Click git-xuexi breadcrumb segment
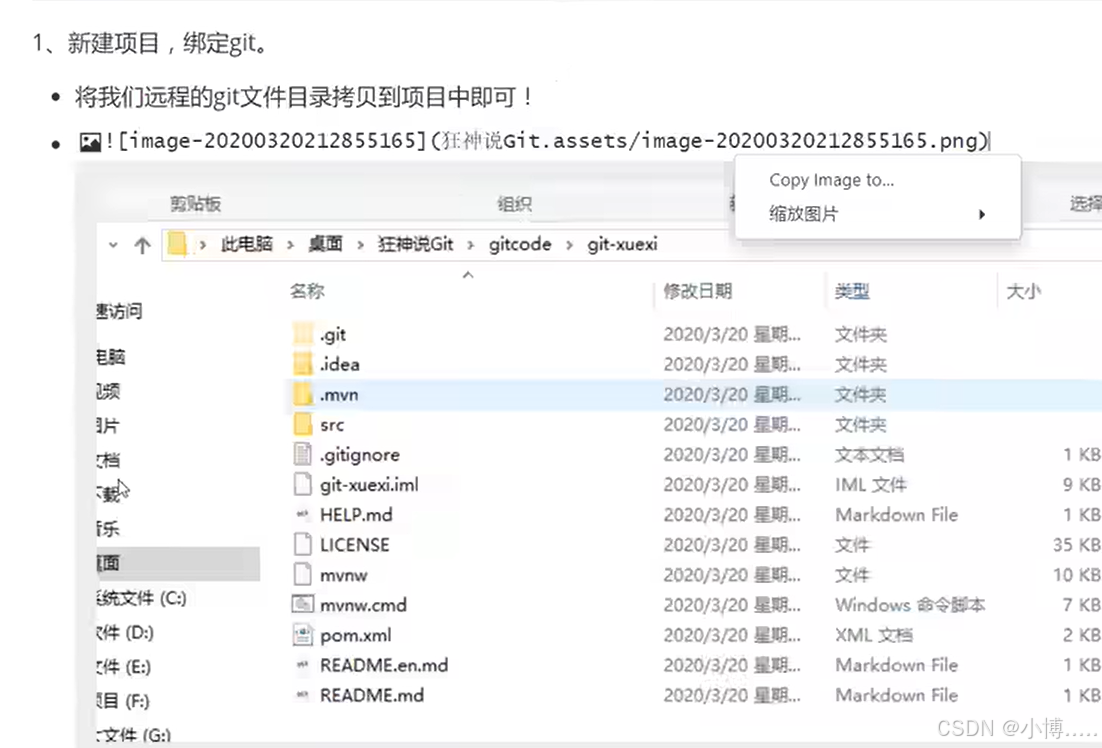1102x748 pixels. (x=623, y=244)
